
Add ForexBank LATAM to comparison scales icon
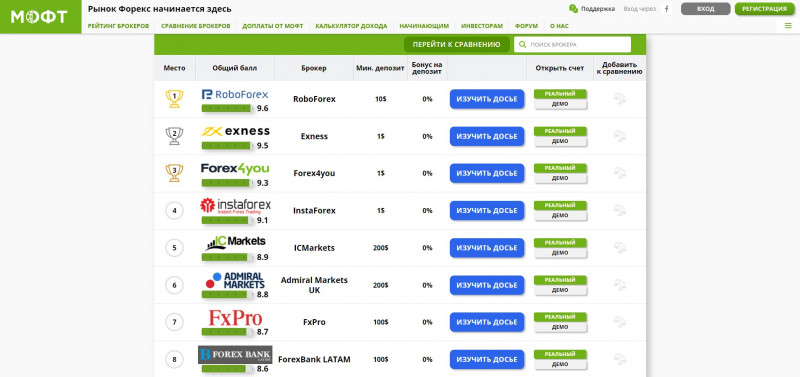click(x=619, y=359)
